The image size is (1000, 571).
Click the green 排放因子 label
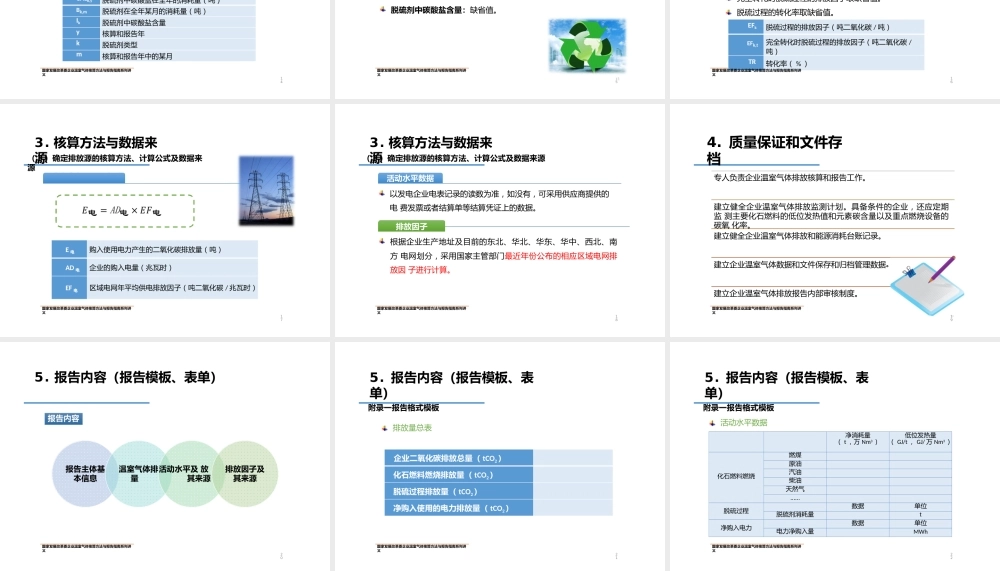coord(411,226)
